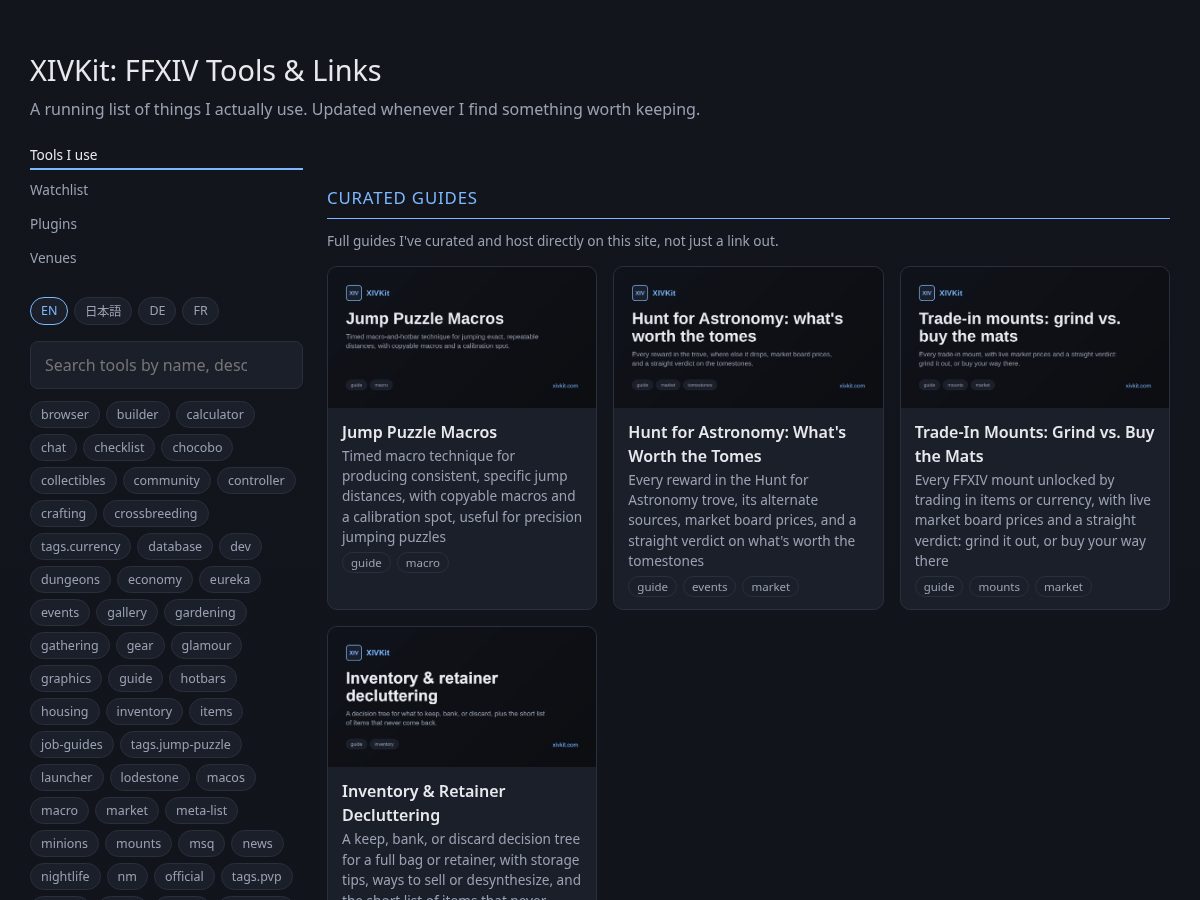Image resolution: width=1200 pixels, height=900 pixels.
Task: Open Trade-in mounts guide thumbnail
Action: (x=1035, y=338)
